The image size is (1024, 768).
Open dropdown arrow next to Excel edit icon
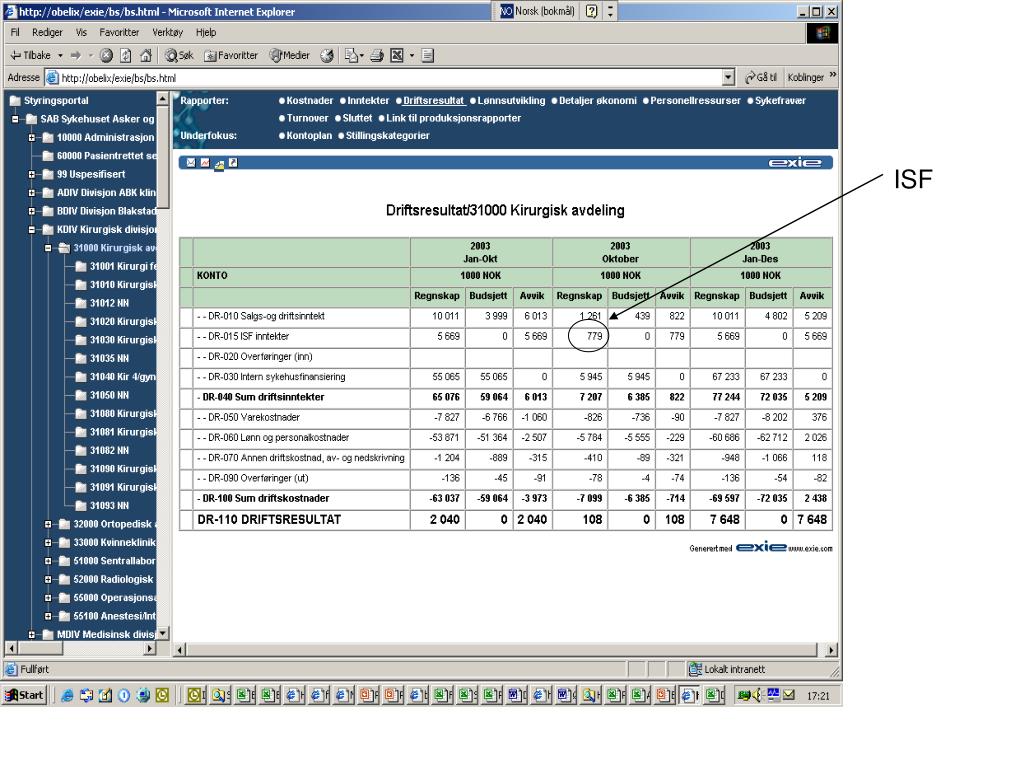coord(412,56)
